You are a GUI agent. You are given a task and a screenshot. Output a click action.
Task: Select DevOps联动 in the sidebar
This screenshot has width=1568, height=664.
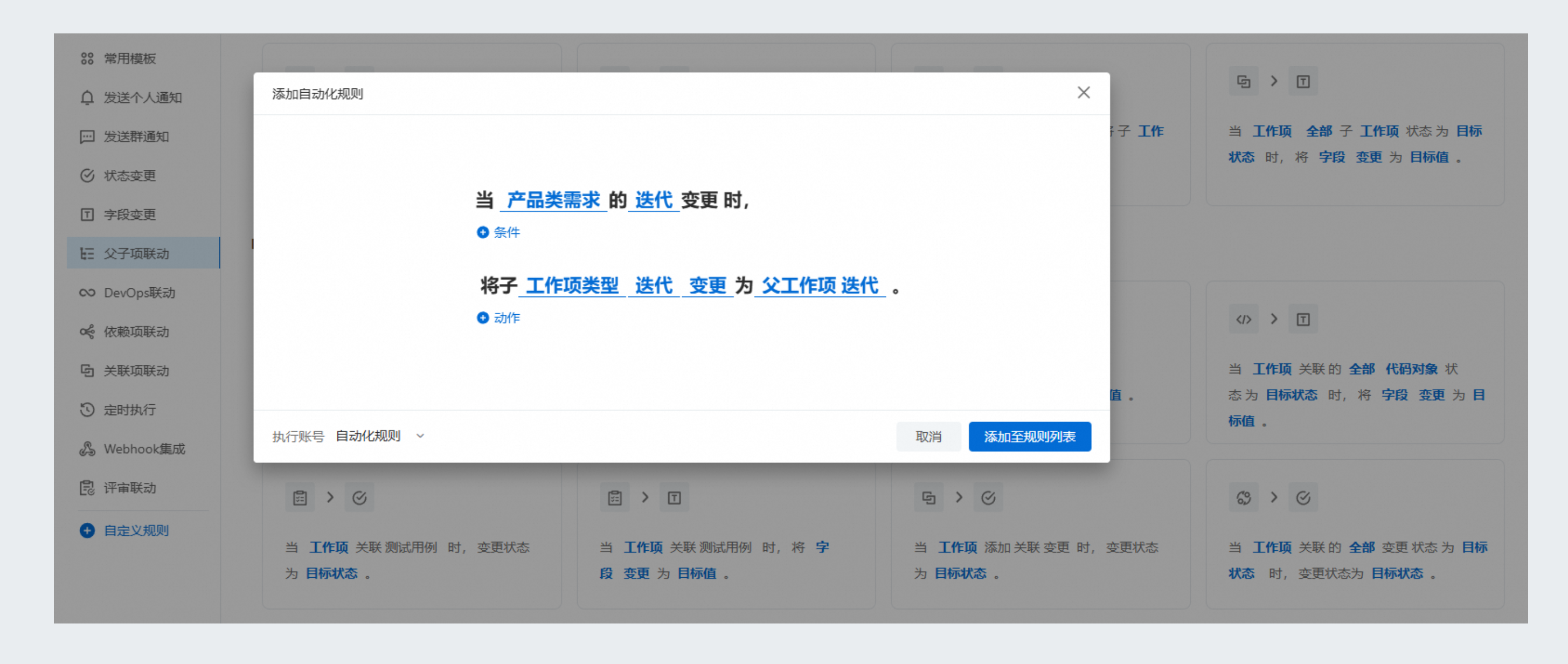(143, 293)
